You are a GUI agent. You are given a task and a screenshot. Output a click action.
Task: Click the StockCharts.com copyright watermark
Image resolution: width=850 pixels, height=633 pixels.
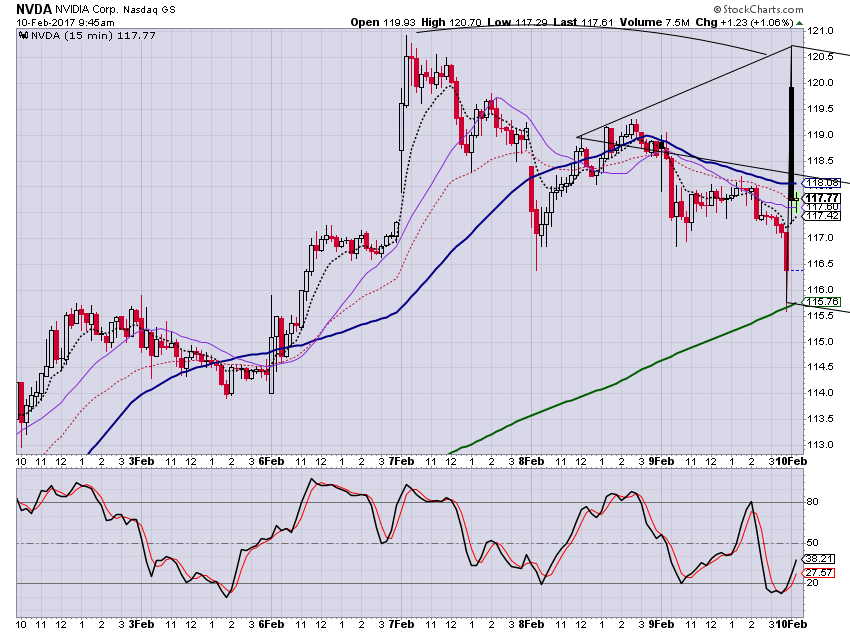click(758, 9)
